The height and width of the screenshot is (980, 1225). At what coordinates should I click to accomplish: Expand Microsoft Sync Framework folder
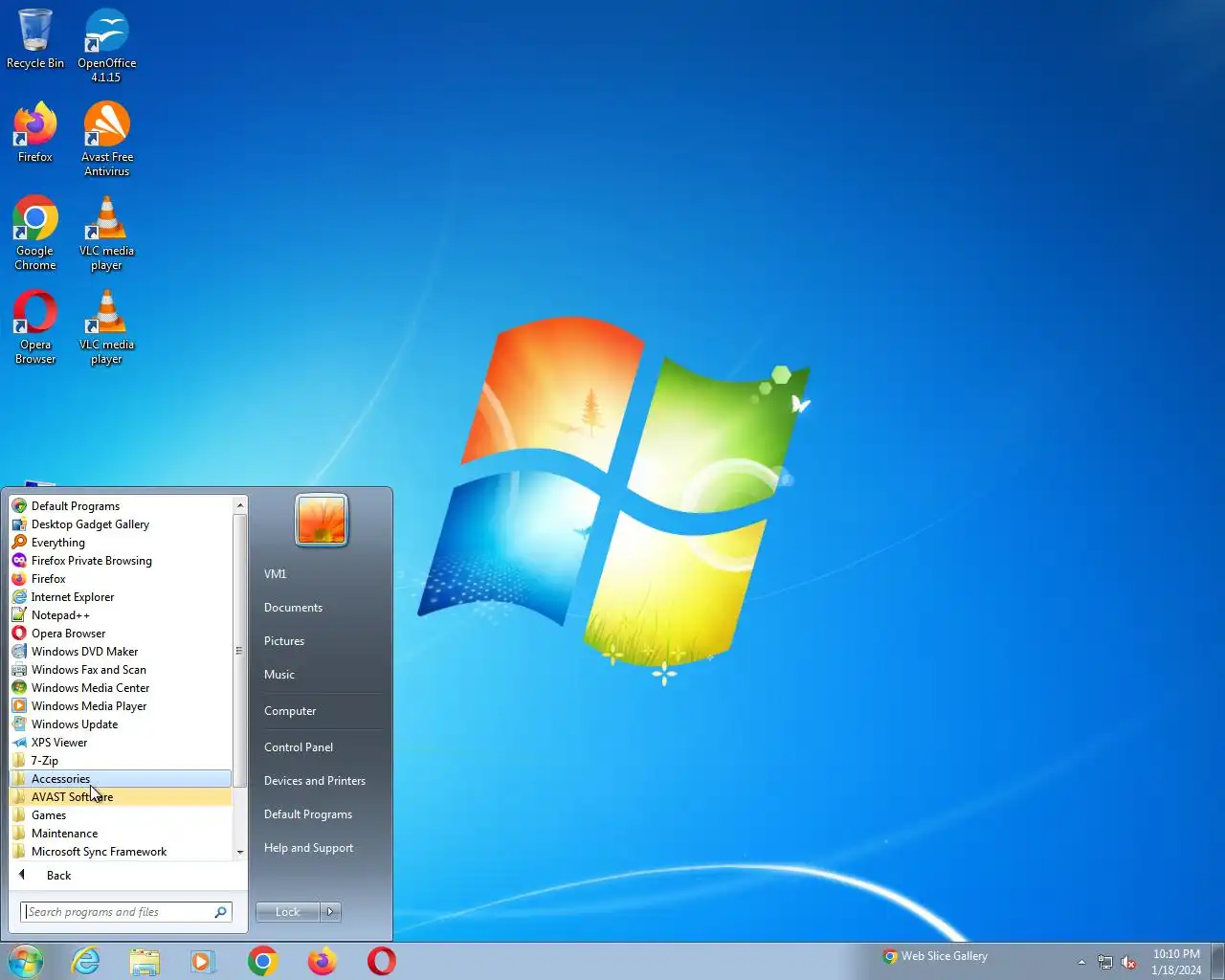121,851
